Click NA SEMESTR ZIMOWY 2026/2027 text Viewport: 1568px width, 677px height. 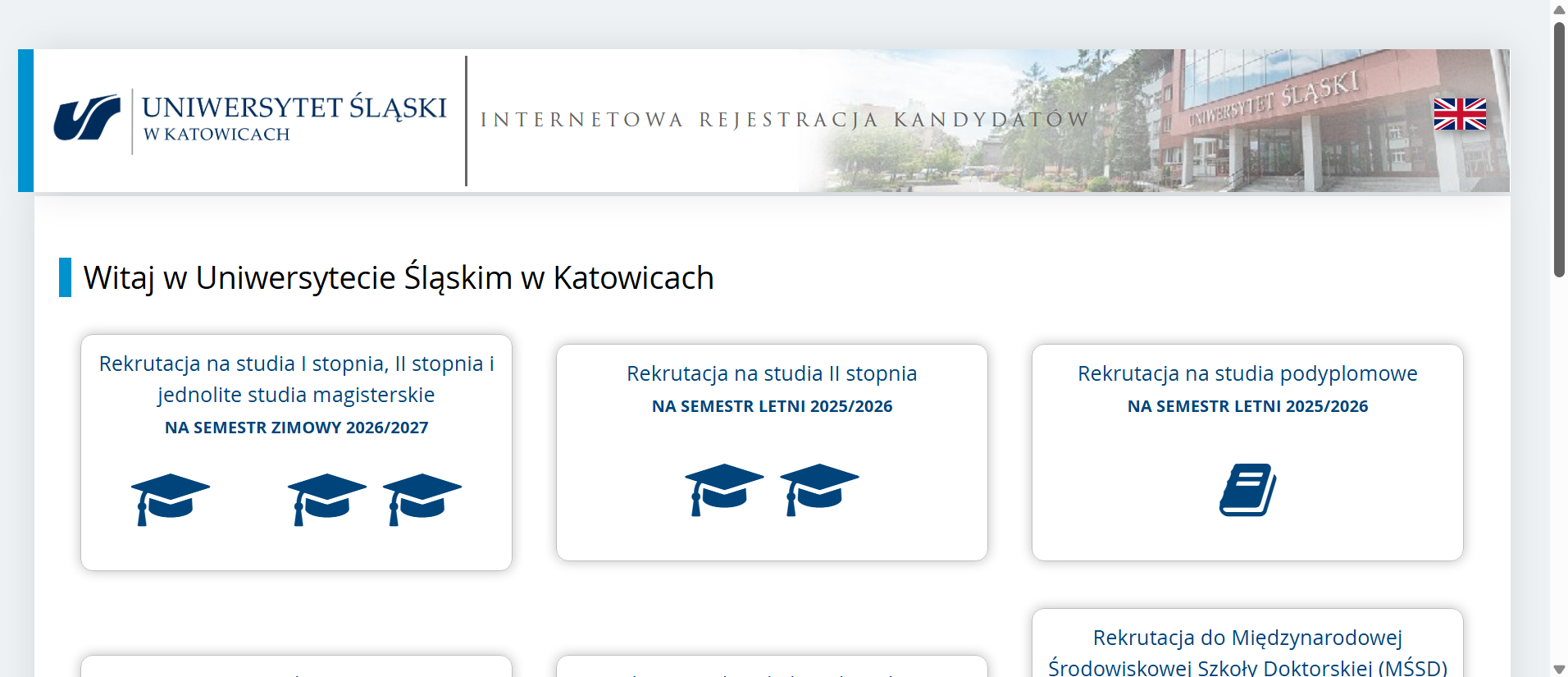[296, 428]
